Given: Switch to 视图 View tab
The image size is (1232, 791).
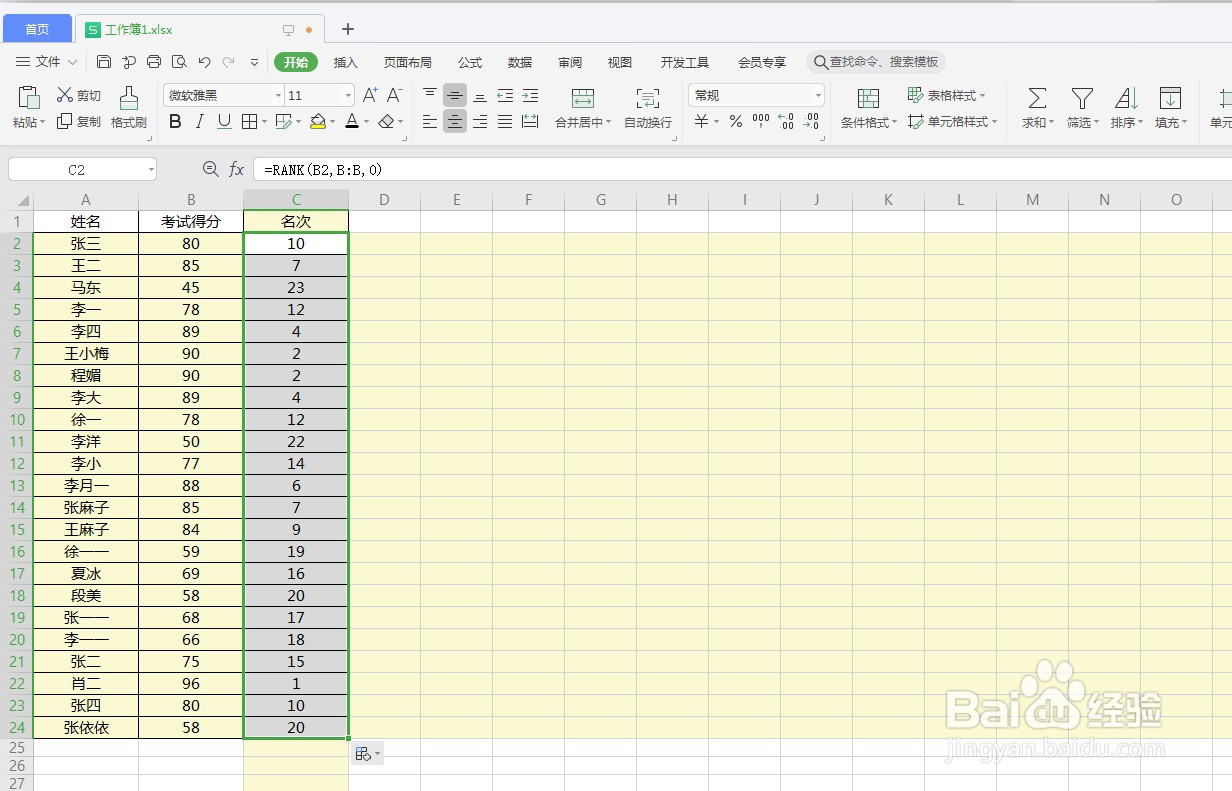Looking at the screenshot, I should pos(620,62).
